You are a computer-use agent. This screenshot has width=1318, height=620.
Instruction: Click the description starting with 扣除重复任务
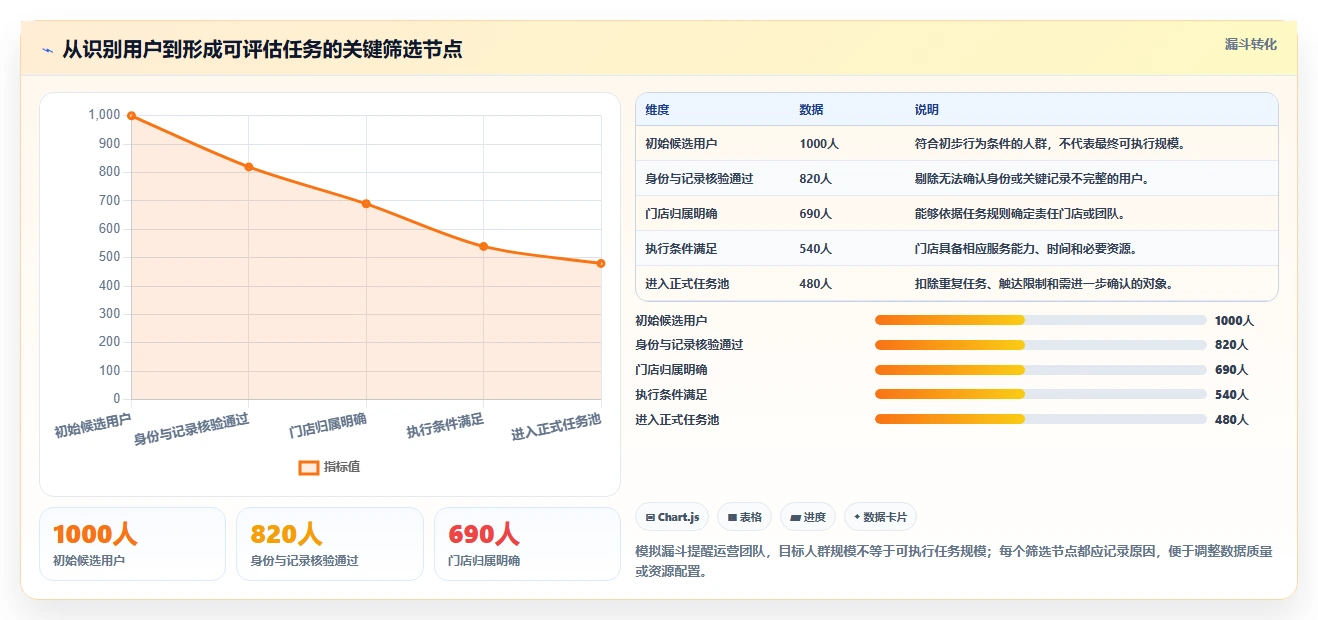pos(1043,284)
